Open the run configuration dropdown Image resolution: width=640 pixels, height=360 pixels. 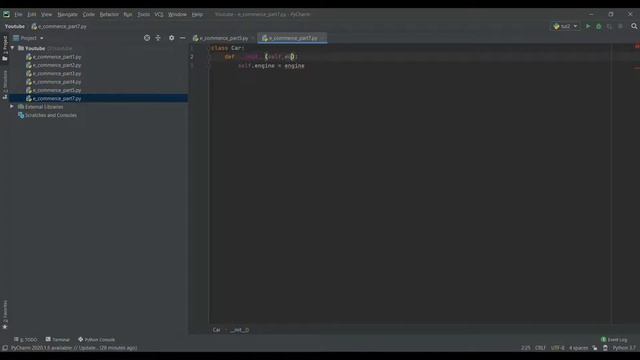[565, 27]
